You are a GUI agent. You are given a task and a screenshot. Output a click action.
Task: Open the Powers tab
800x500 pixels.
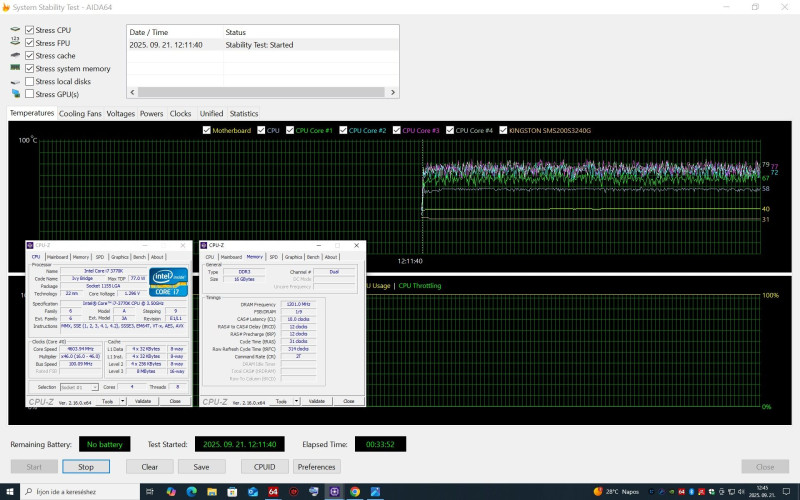point(152,113)
